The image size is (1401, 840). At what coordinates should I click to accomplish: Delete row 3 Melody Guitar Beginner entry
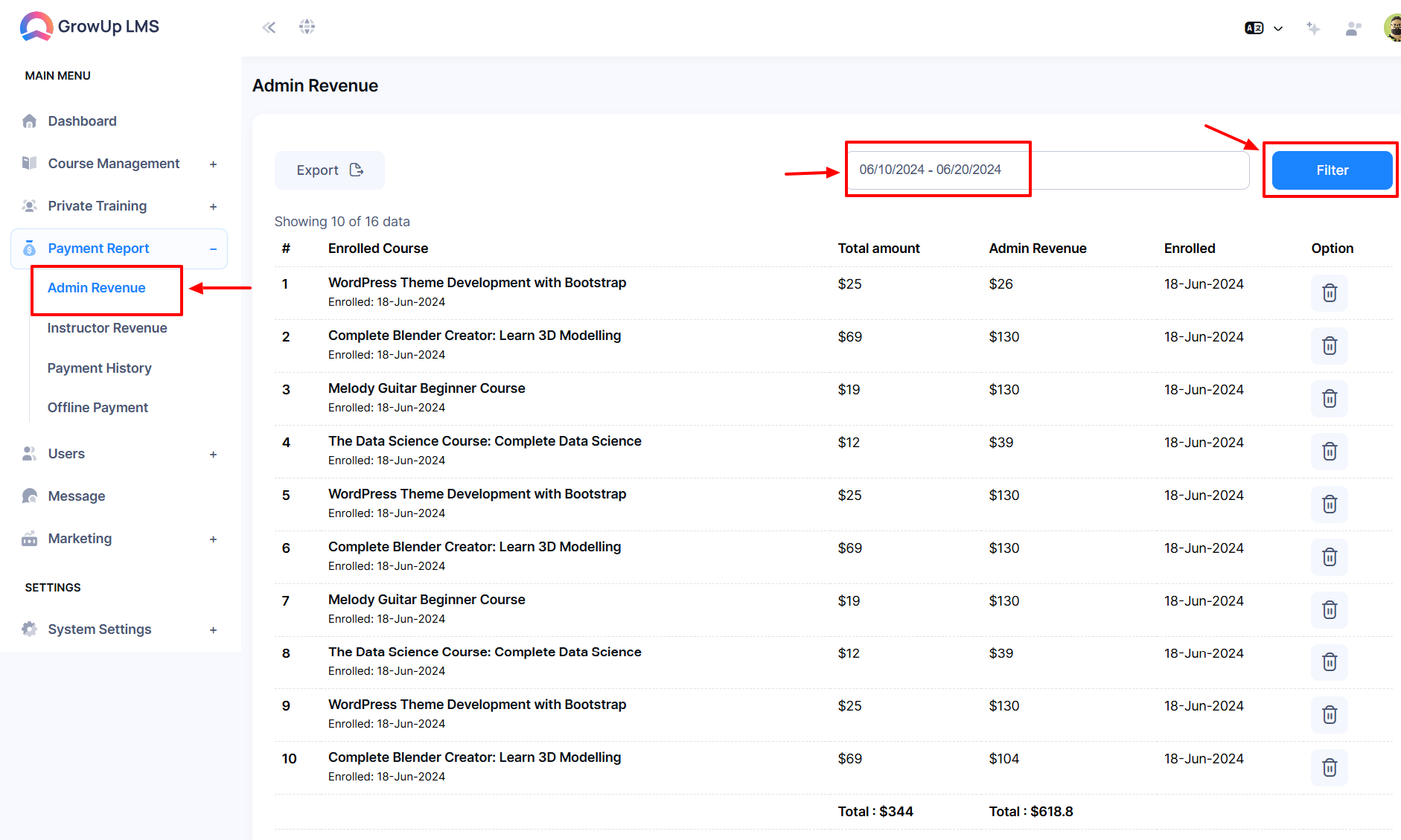[x=1330, y=399]
